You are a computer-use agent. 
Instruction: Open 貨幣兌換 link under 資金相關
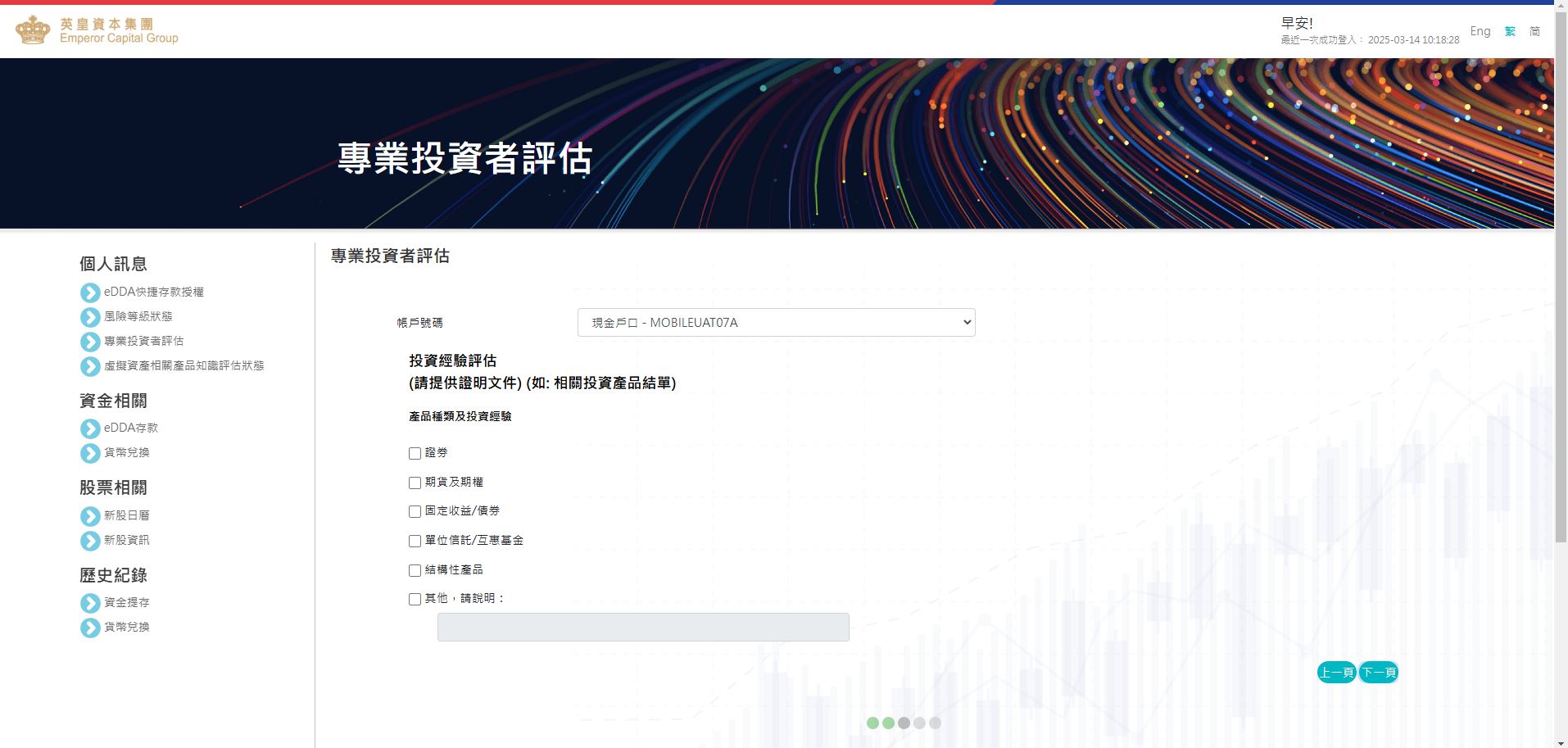click(127, 452)
